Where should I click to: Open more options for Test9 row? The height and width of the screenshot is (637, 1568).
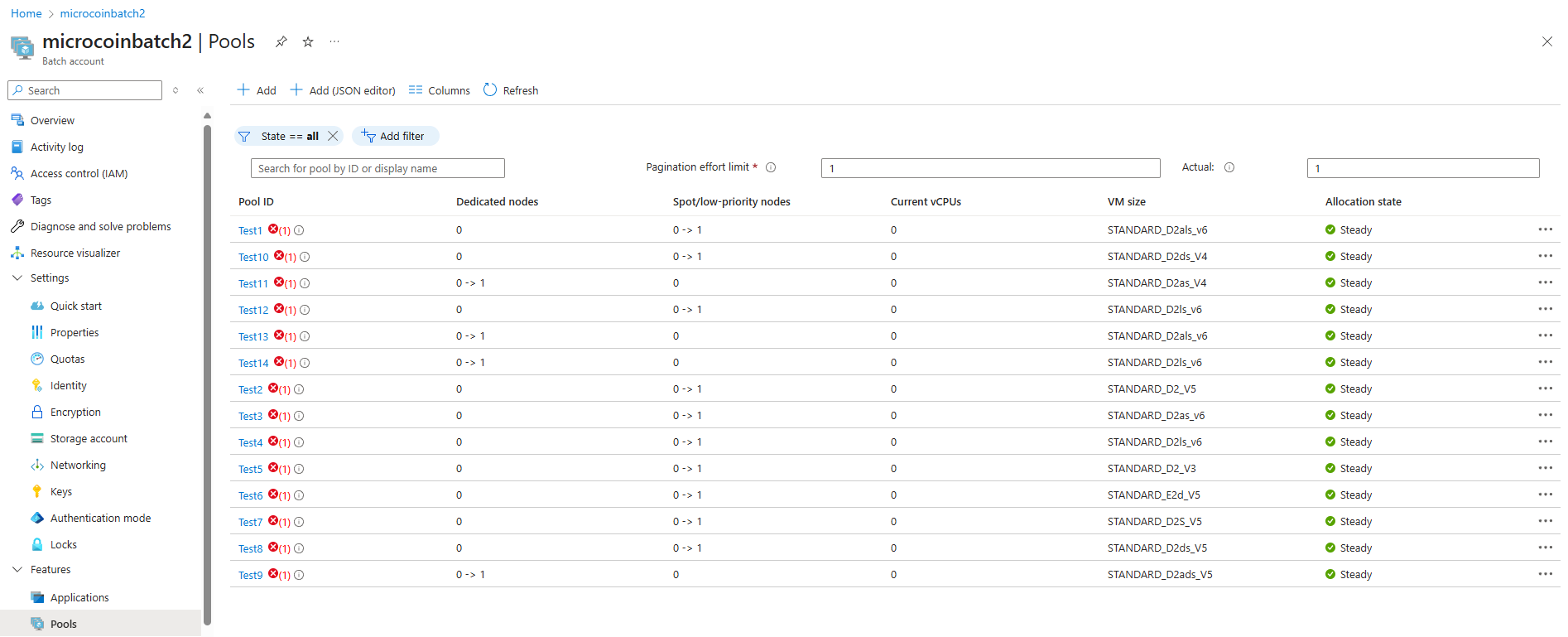tap(1545, 574)
